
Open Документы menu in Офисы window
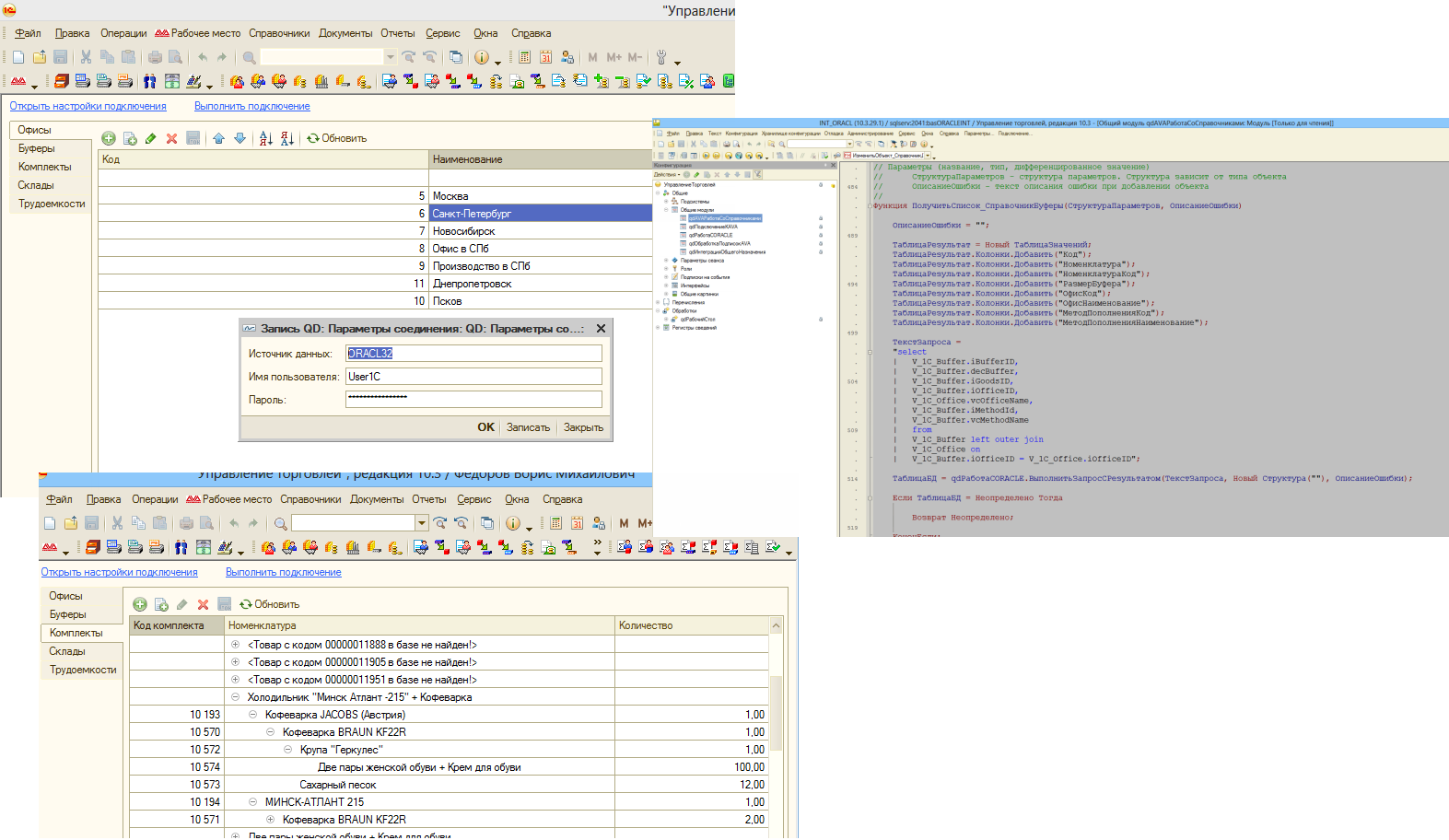point(345,33)
